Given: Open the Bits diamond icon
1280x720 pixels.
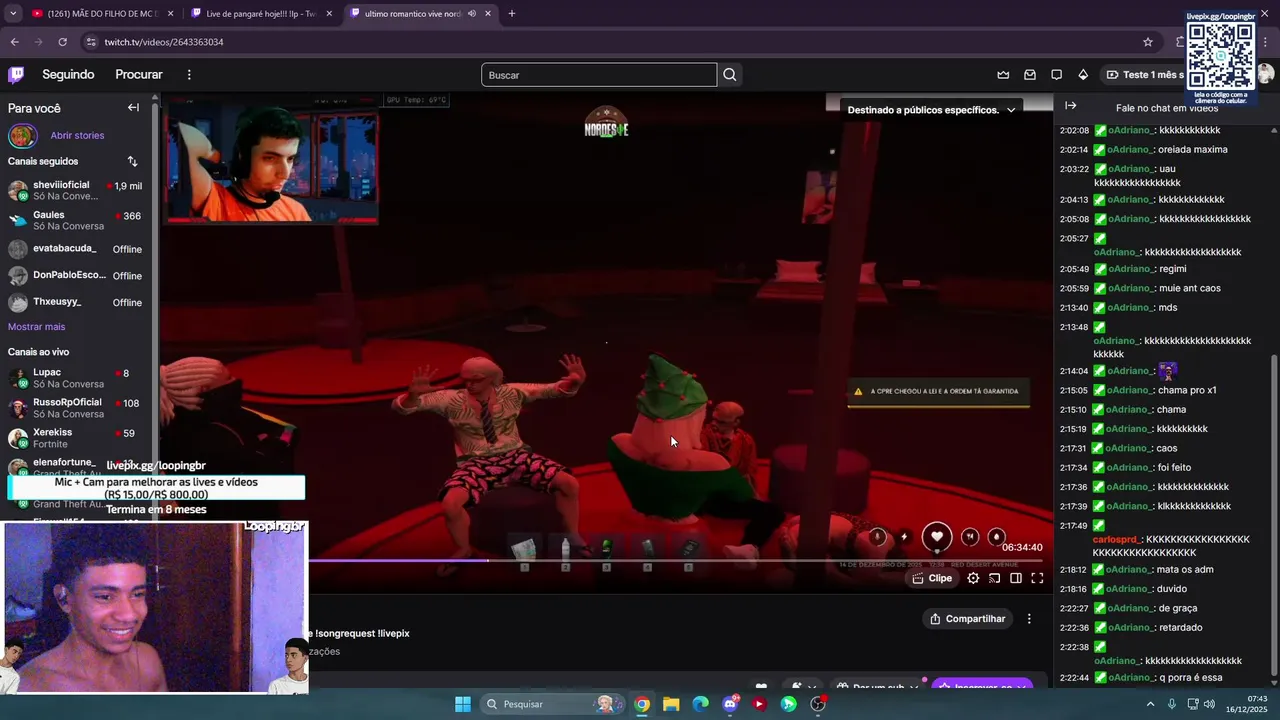Looking at the screenshot, I should click(1083, 75).
